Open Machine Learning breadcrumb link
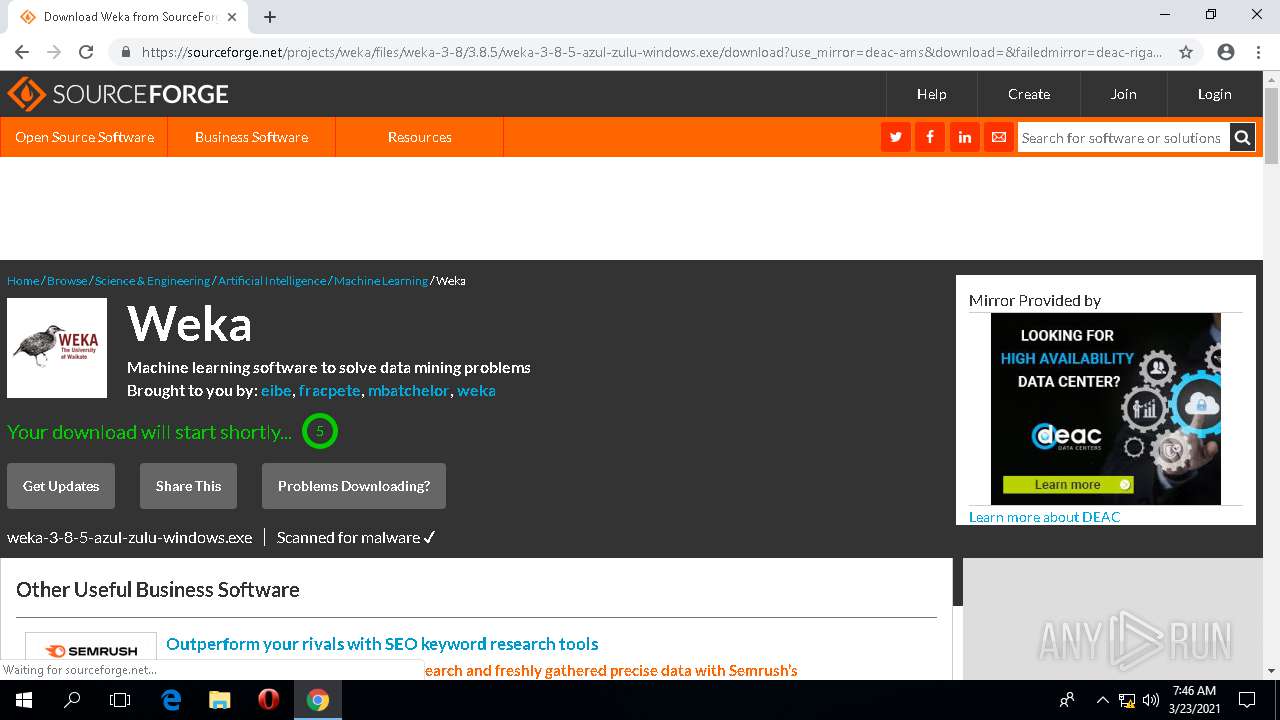This screenshot has height=720, width=1280. (x=381, y=281)
